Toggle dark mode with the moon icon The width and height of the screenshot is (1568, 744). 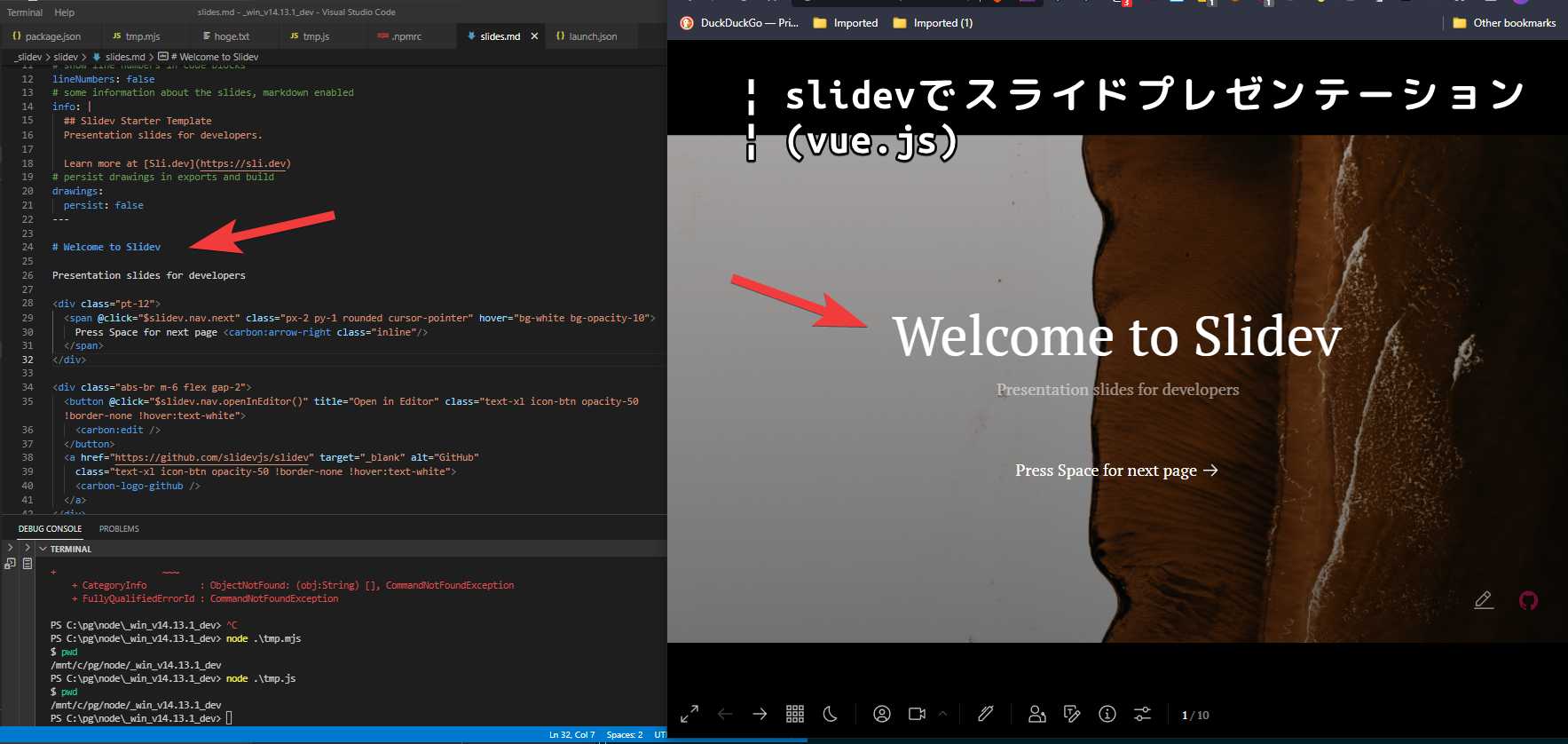(x=831, y=714)
